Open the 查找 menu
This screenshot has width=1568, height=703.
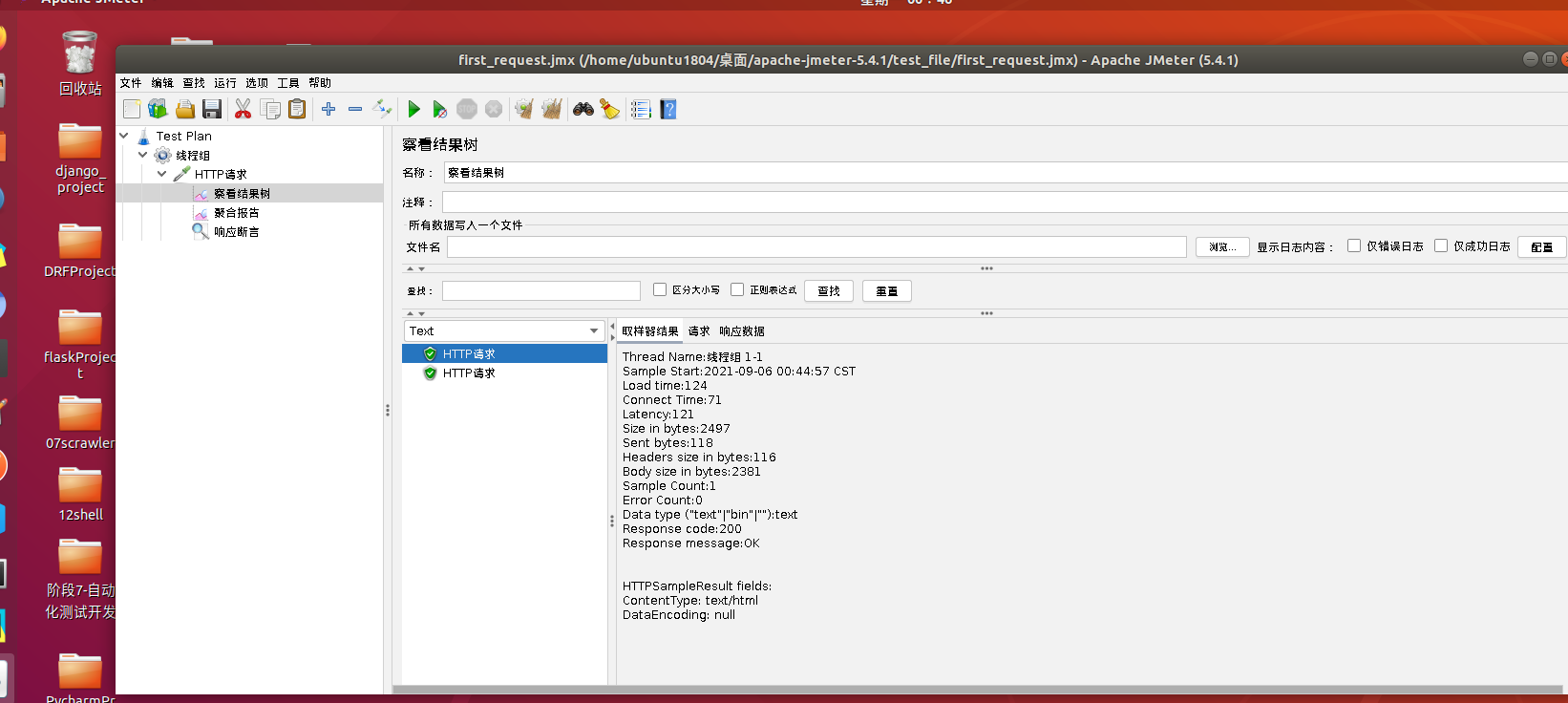point(194,83)
